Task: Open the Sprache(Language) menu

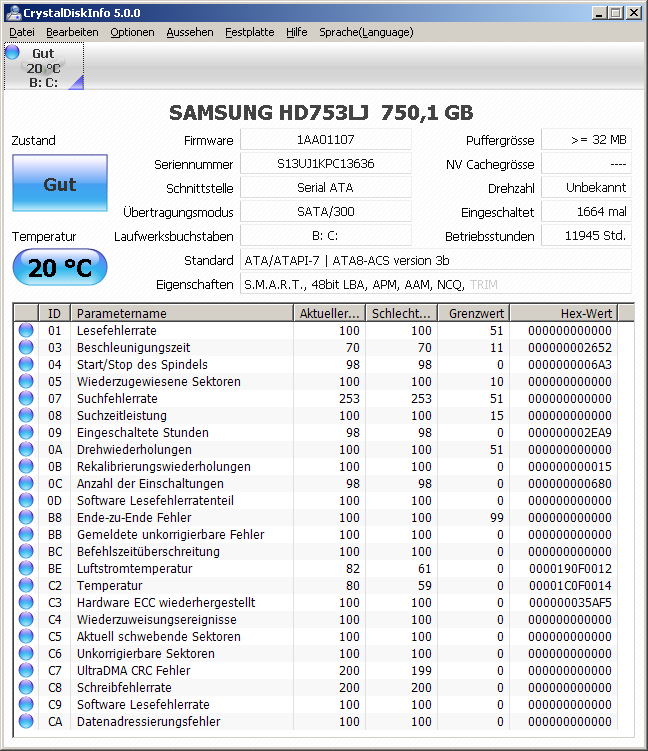Action: pos(366,32)
